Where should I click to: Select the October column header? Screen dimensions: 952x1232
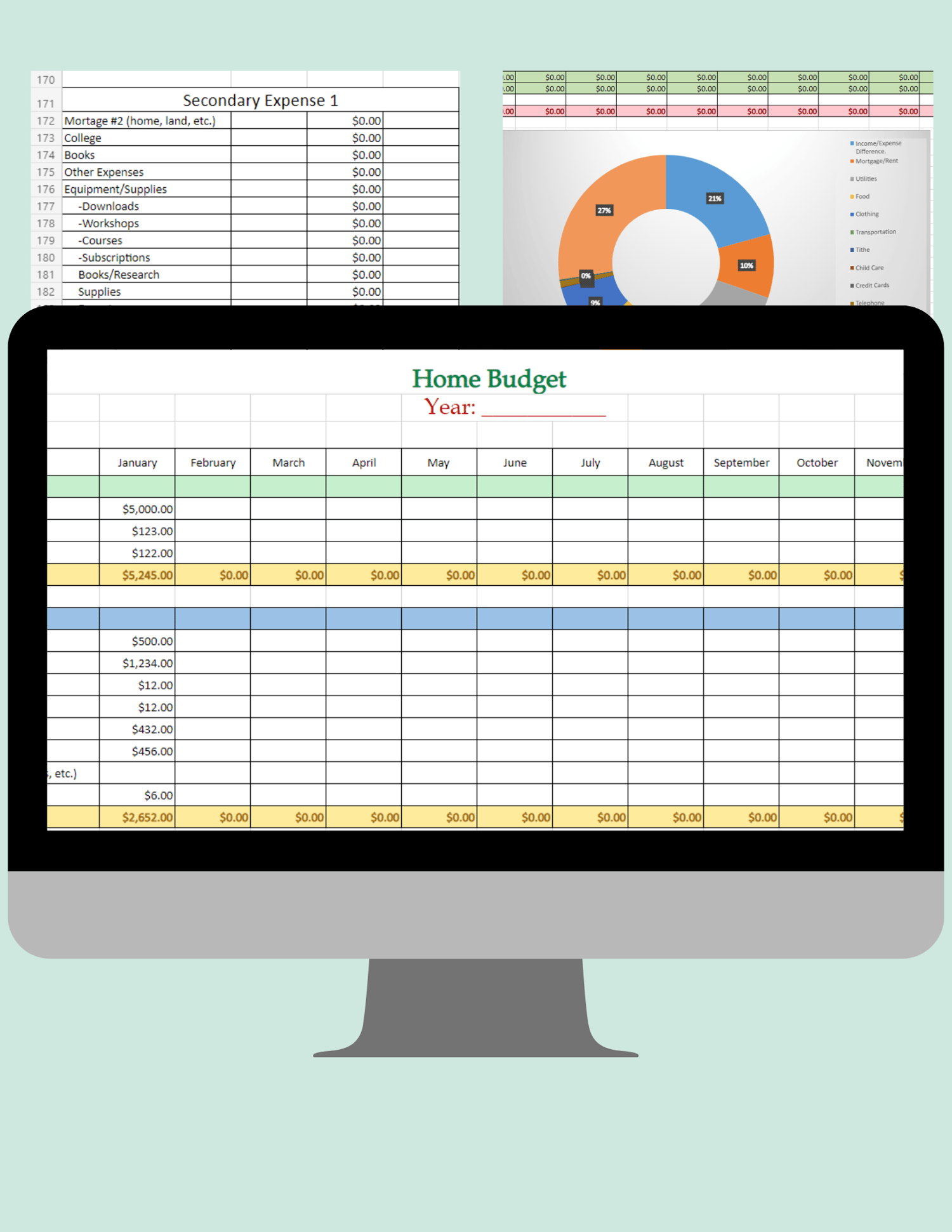[x=817, y=463]
